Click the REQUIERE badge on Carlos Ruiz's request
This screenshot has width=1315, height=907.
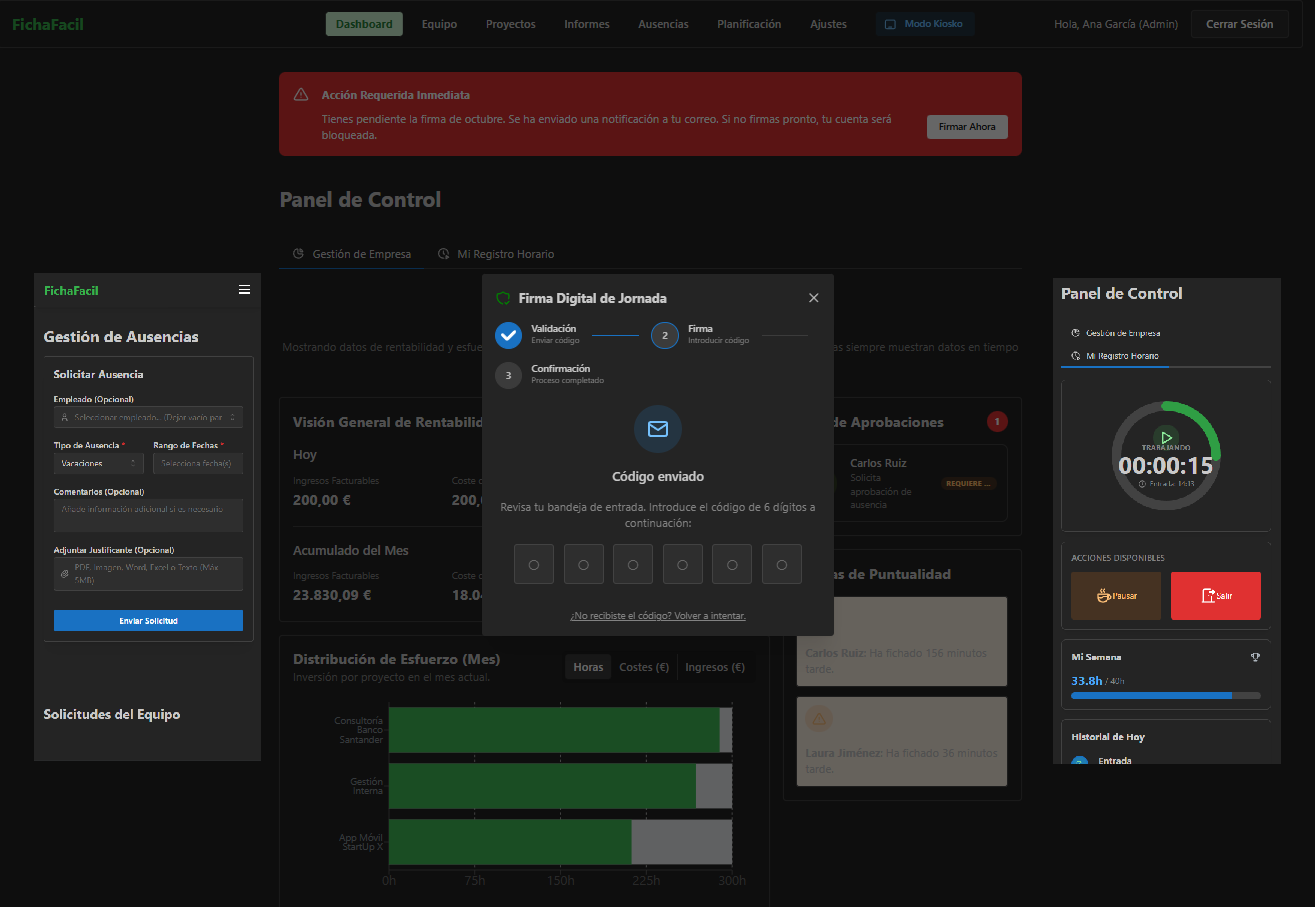(968, 483)
